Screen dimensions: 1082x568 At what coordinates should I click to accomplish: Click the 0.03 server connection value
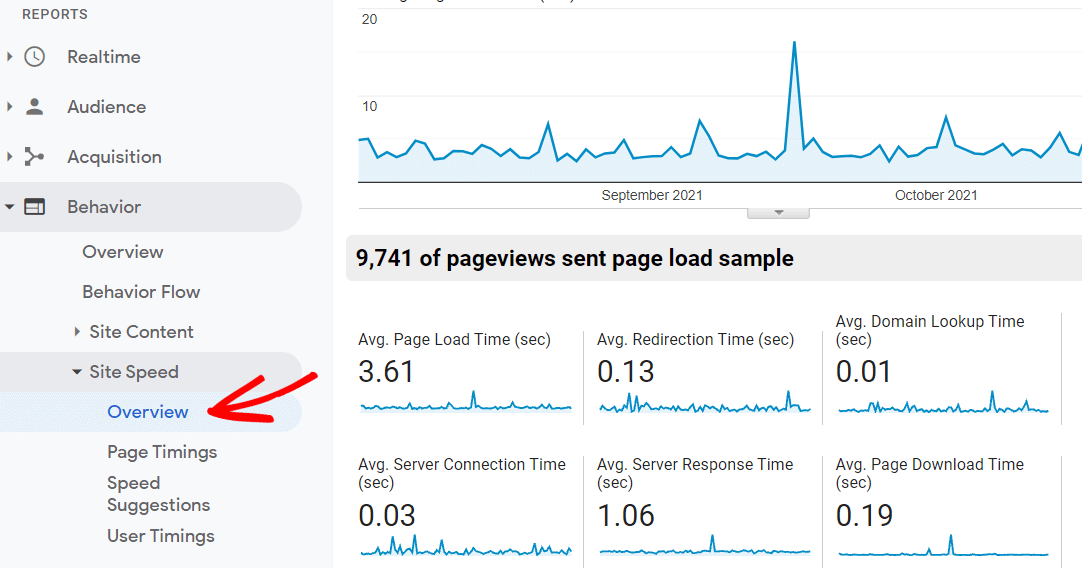386,516
